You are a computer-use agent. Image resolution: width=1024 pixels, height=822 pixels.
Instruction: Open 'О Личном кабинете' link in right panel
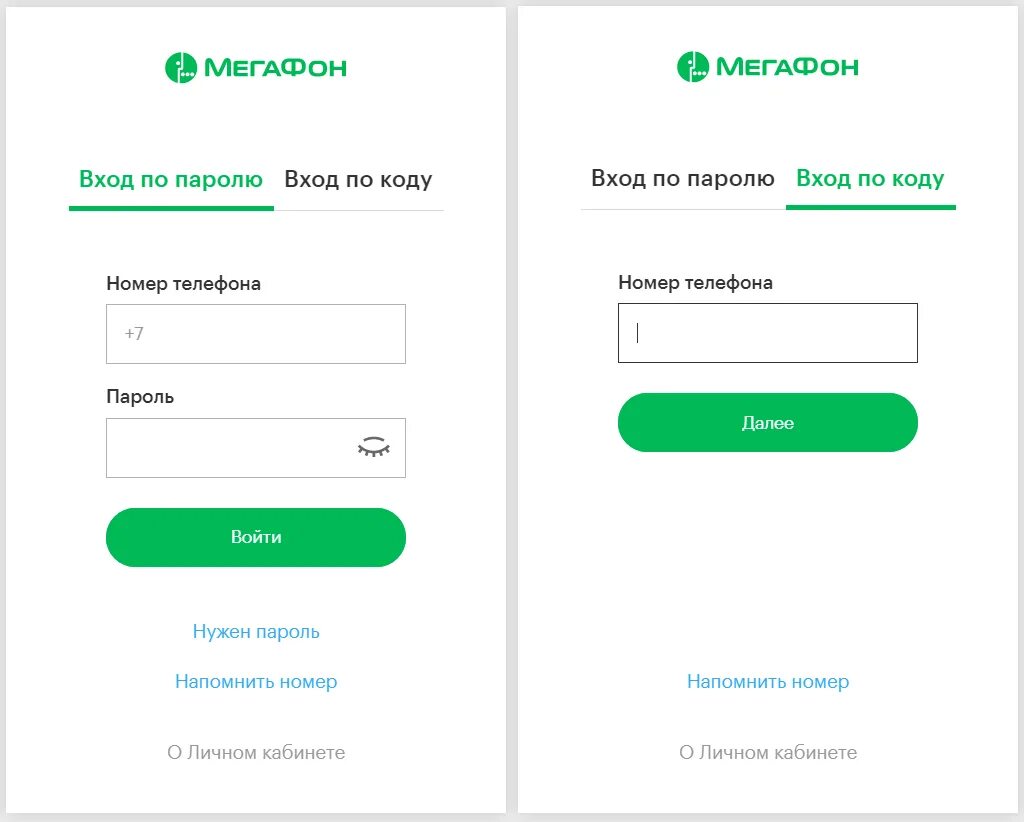click(x=768, y=752)
